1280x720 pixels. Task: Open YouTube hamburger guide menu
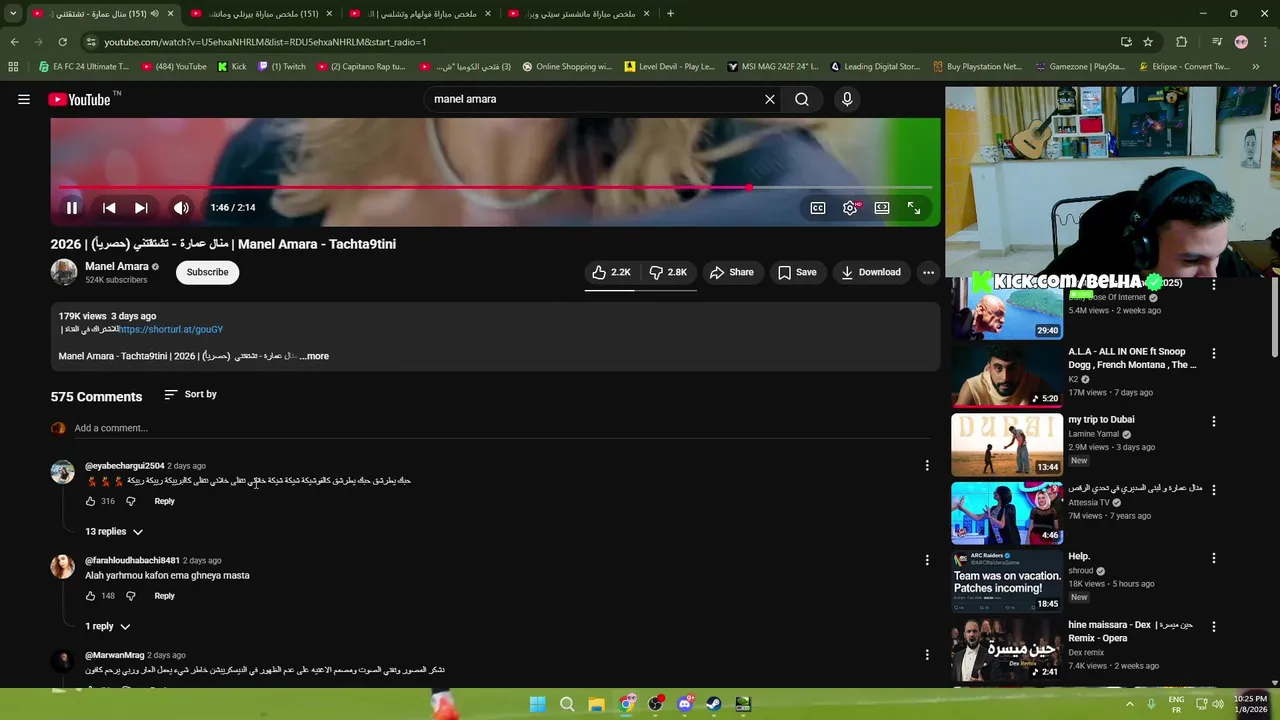24,99
